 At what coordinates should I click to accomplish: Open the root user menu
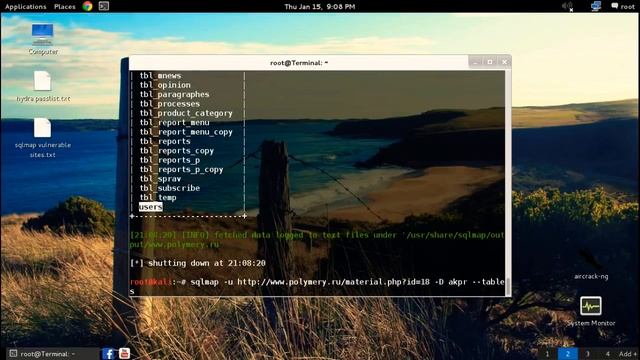(623, 6)
